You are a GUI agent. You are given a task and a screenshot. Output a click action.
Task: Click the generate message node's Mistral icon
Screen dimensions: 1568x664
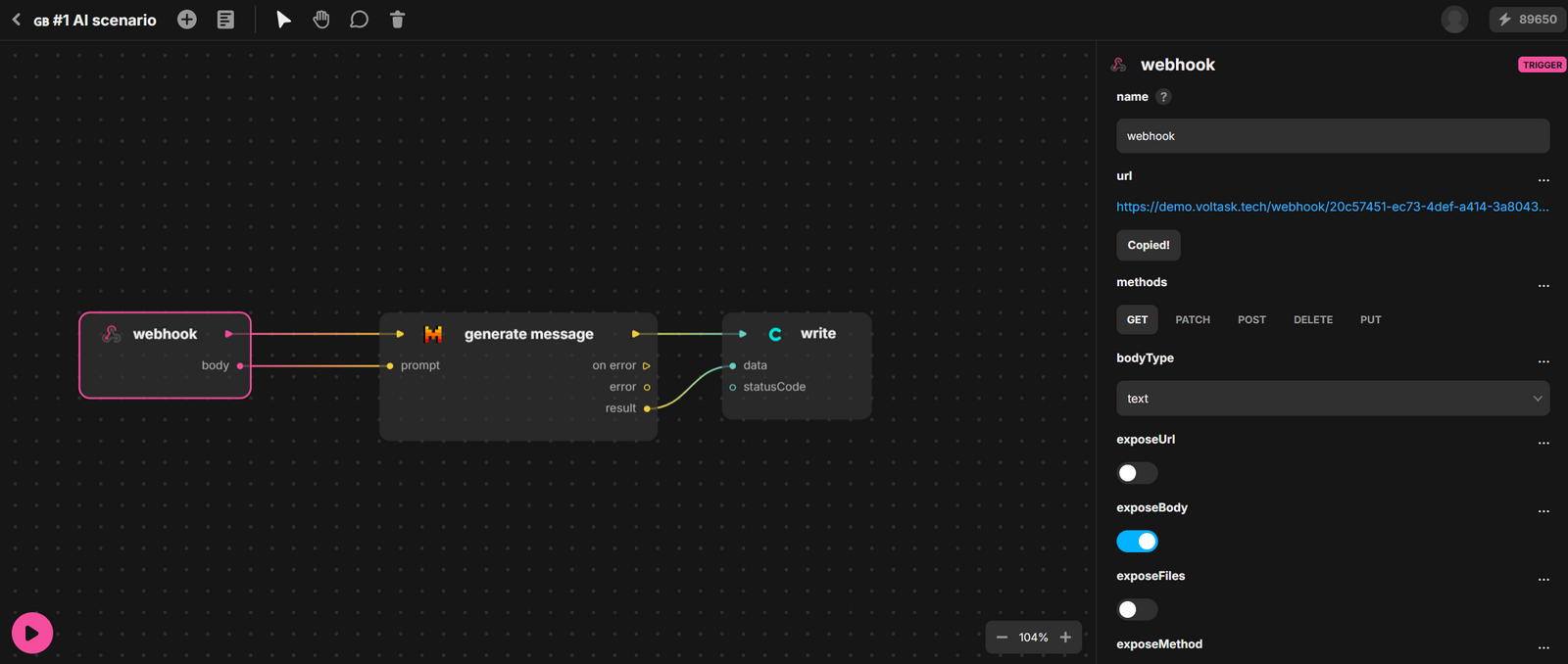point(433,334)
